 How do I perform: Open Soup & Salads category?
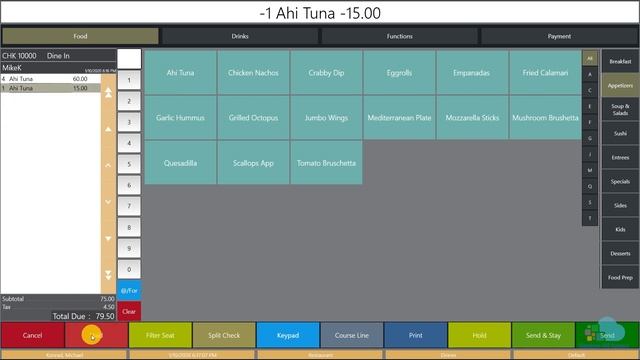[620, 109]
